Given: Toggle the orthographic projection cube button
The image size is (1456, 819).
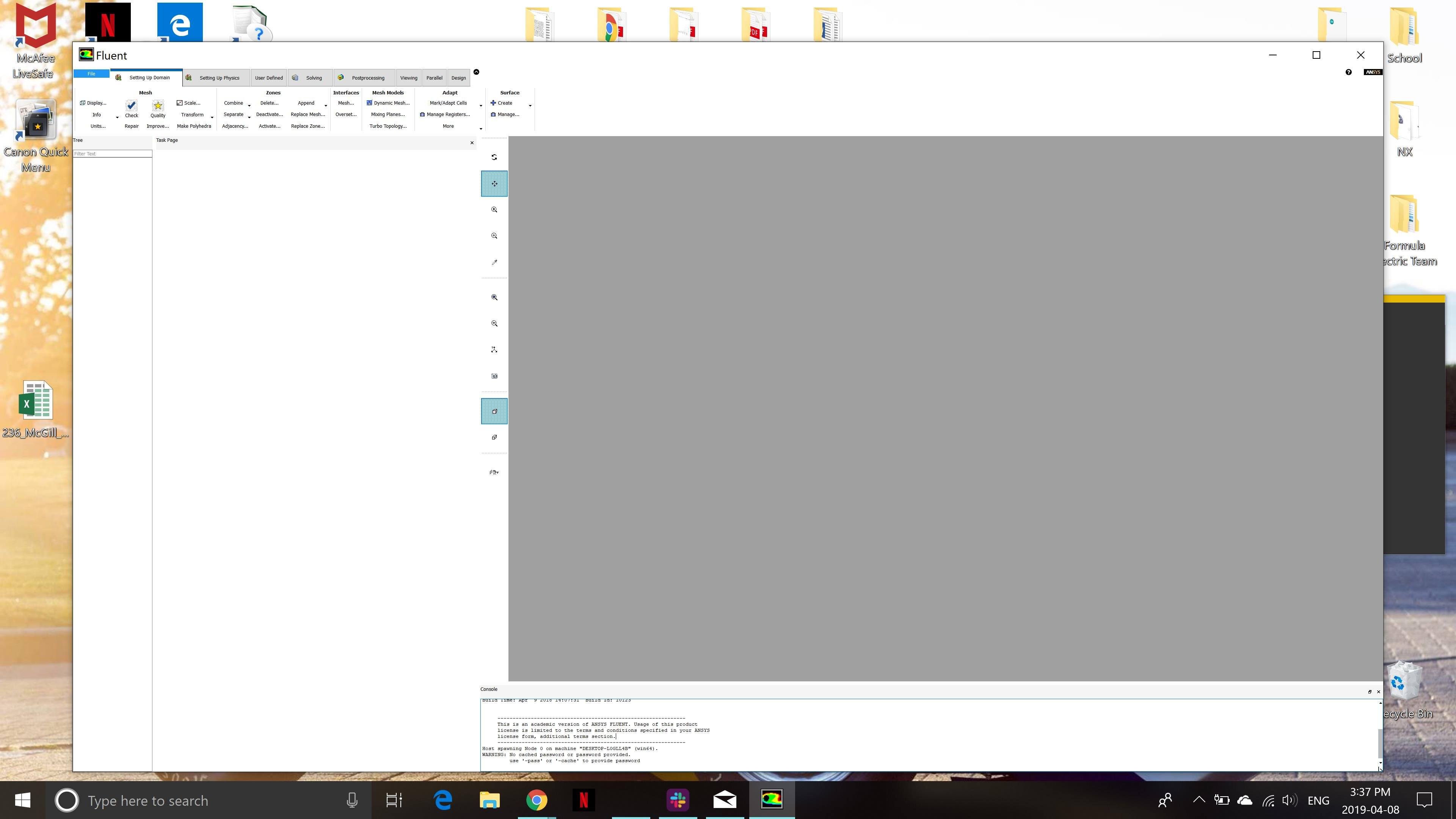Looking at the screenshot, I should (494, 438).
